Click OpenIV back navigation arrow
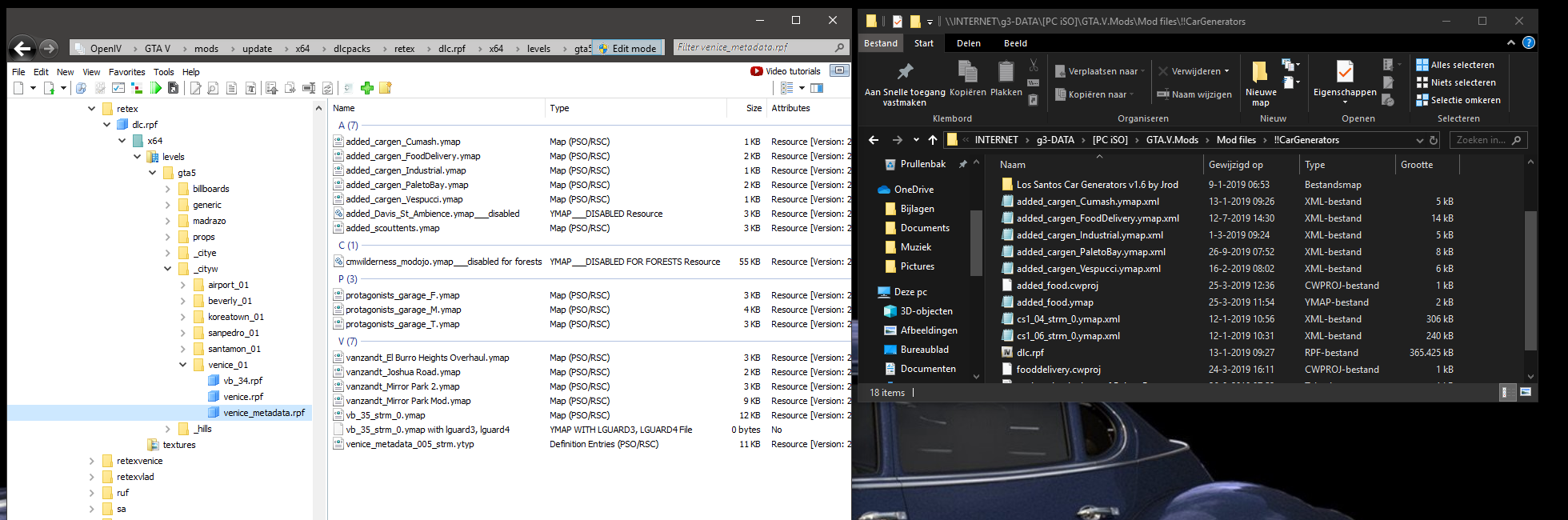 tap(23, 49)
